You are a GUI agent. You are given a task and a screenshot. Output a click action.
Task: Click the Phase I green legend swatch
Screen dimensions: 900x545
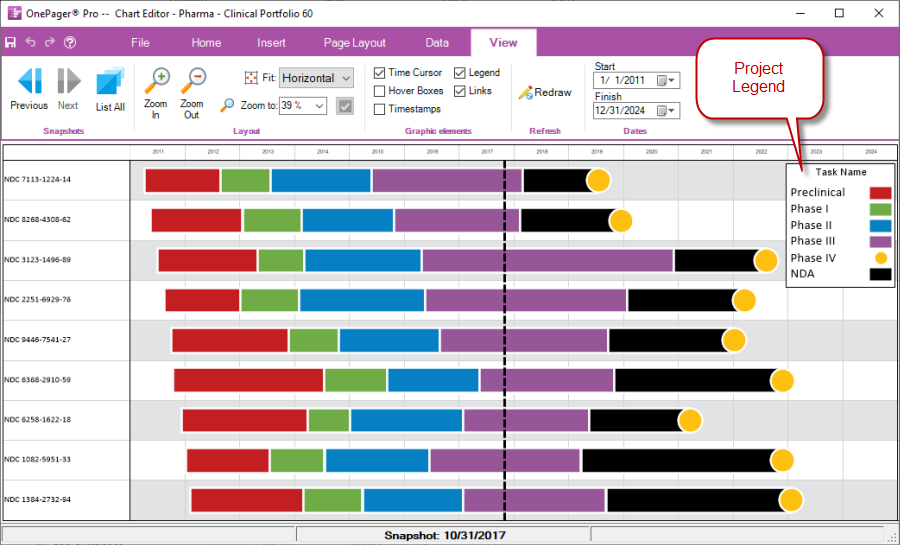(x=880, y=209)
